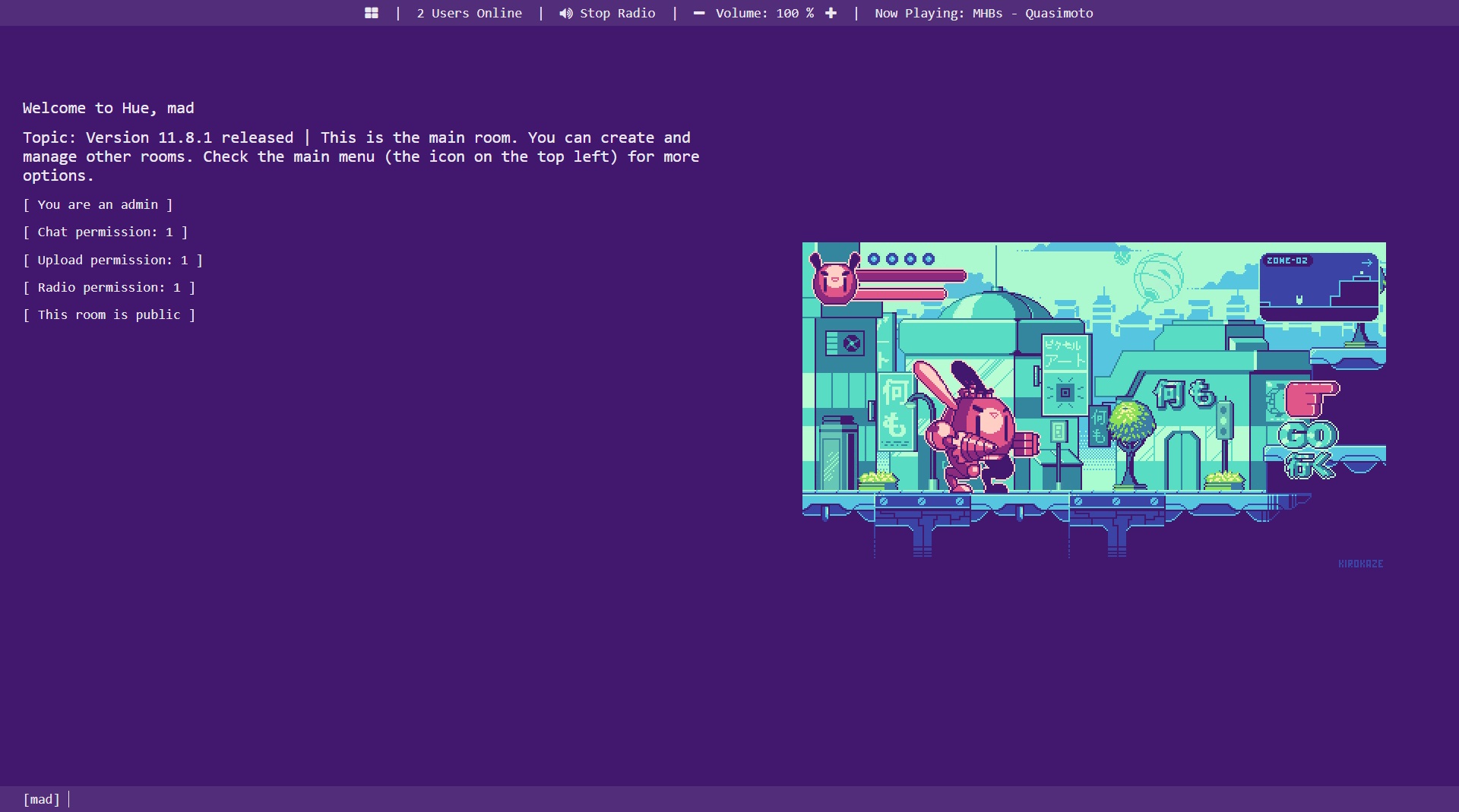Image resolution: width=1459 pixels, height=812 pixels.
Task: Click the 'Welcome to Hue, mad' message
Action: (x=108, y=108)
